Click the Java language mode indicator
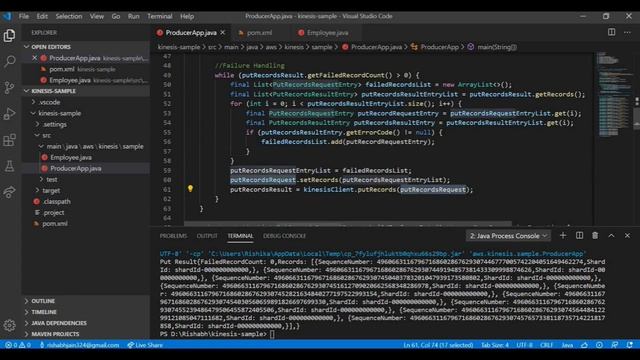The width and height of the screenshot is (640, 360). click(567, 345)
